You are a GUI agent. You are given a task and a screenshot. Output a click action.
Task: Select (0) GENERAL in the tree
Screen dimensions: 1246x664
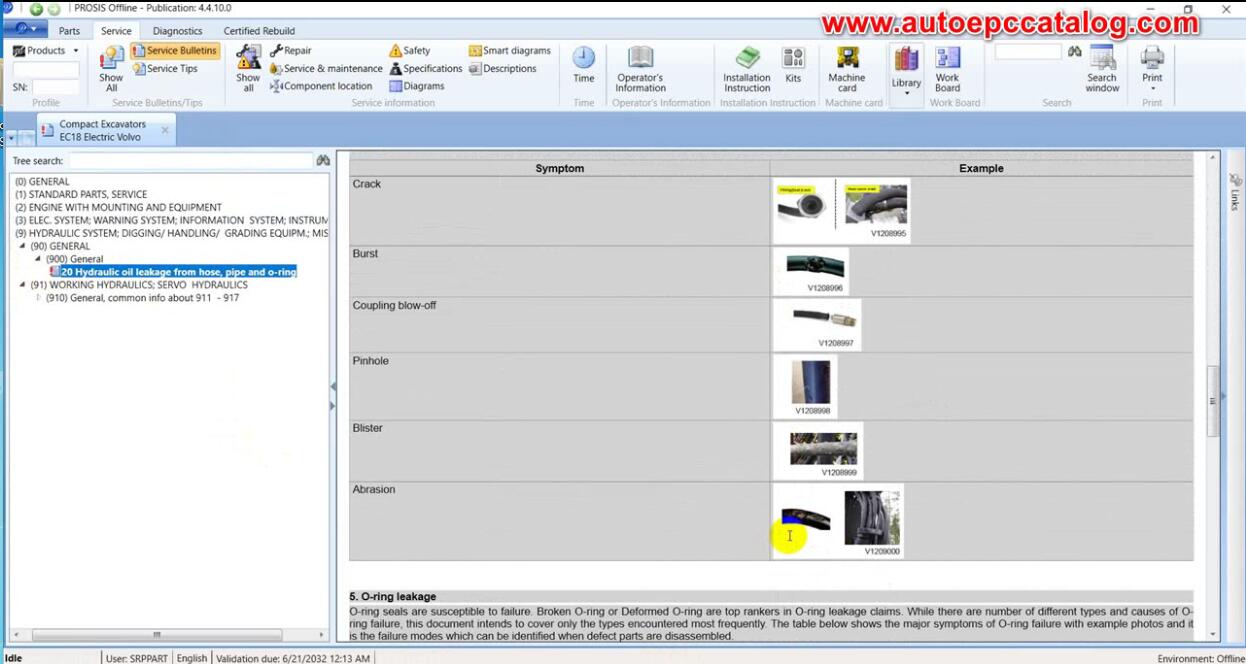pos(42,182)
